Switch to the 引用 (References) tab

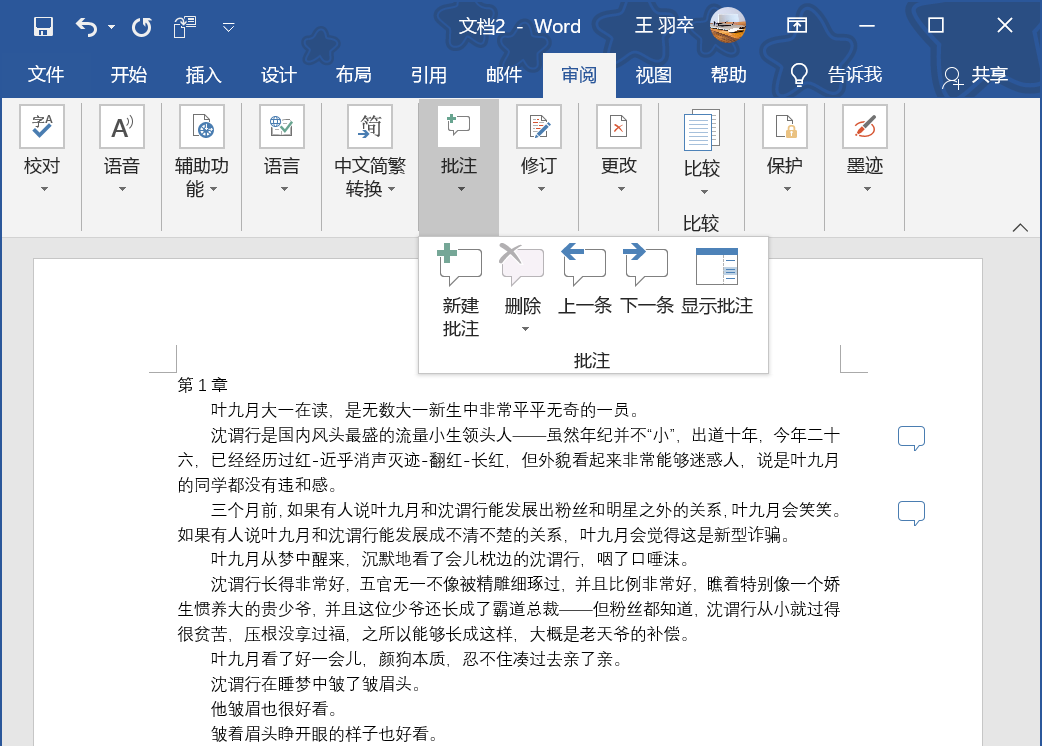click(429, 74)
